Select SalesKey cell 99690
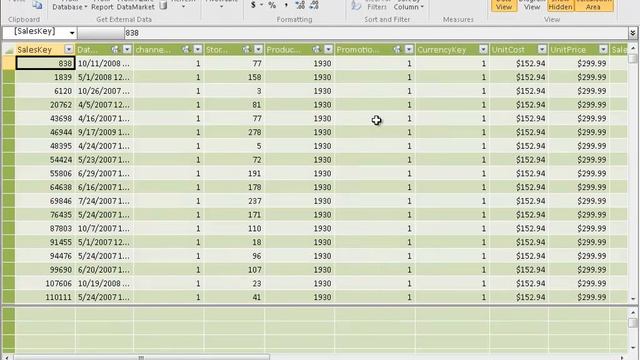Viewport: 640px width, 360px height. pyautogui.click(x=45, y=270)
